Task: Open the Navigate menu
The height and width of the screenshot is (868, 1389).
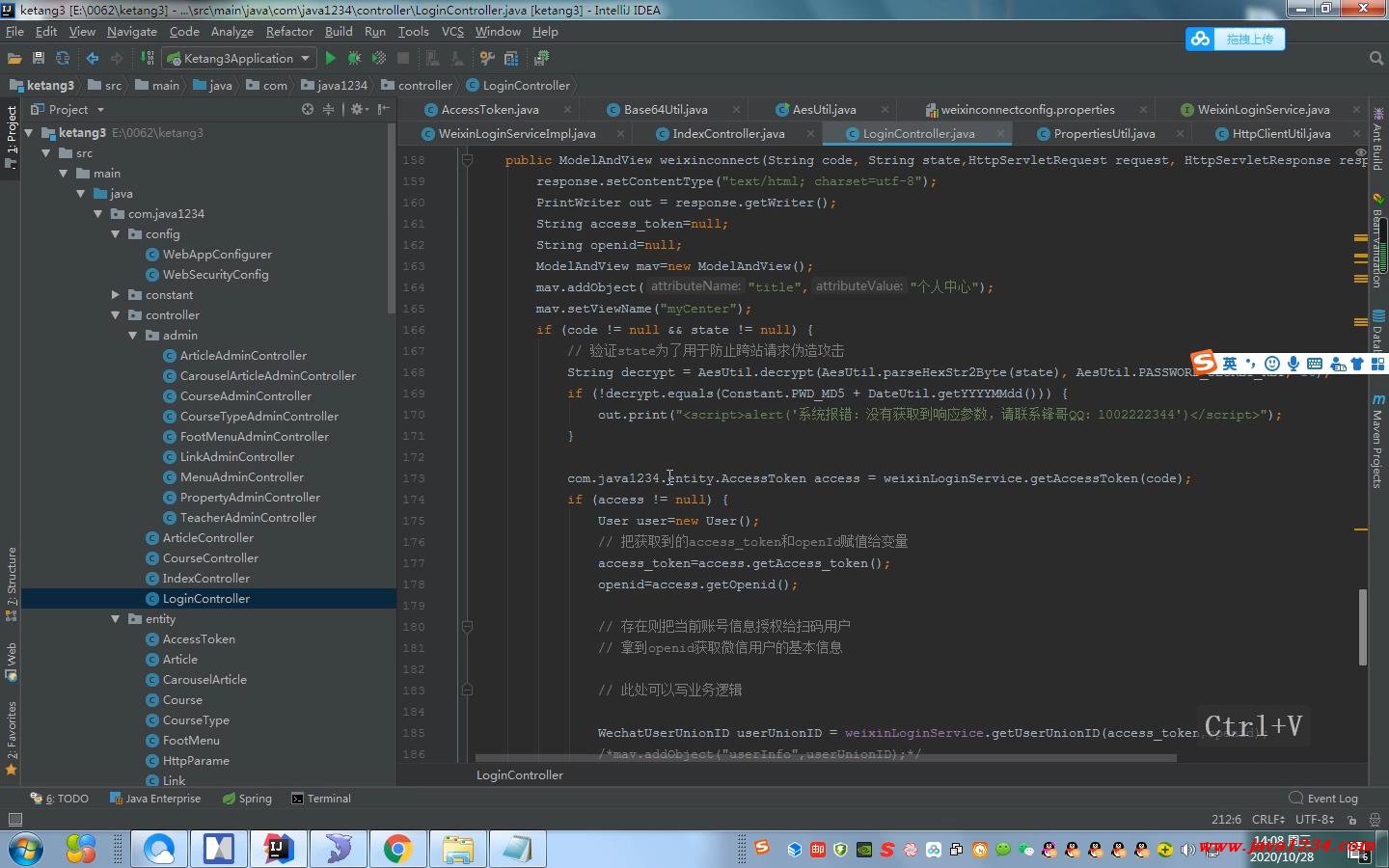Action: (x=132, y=32)
